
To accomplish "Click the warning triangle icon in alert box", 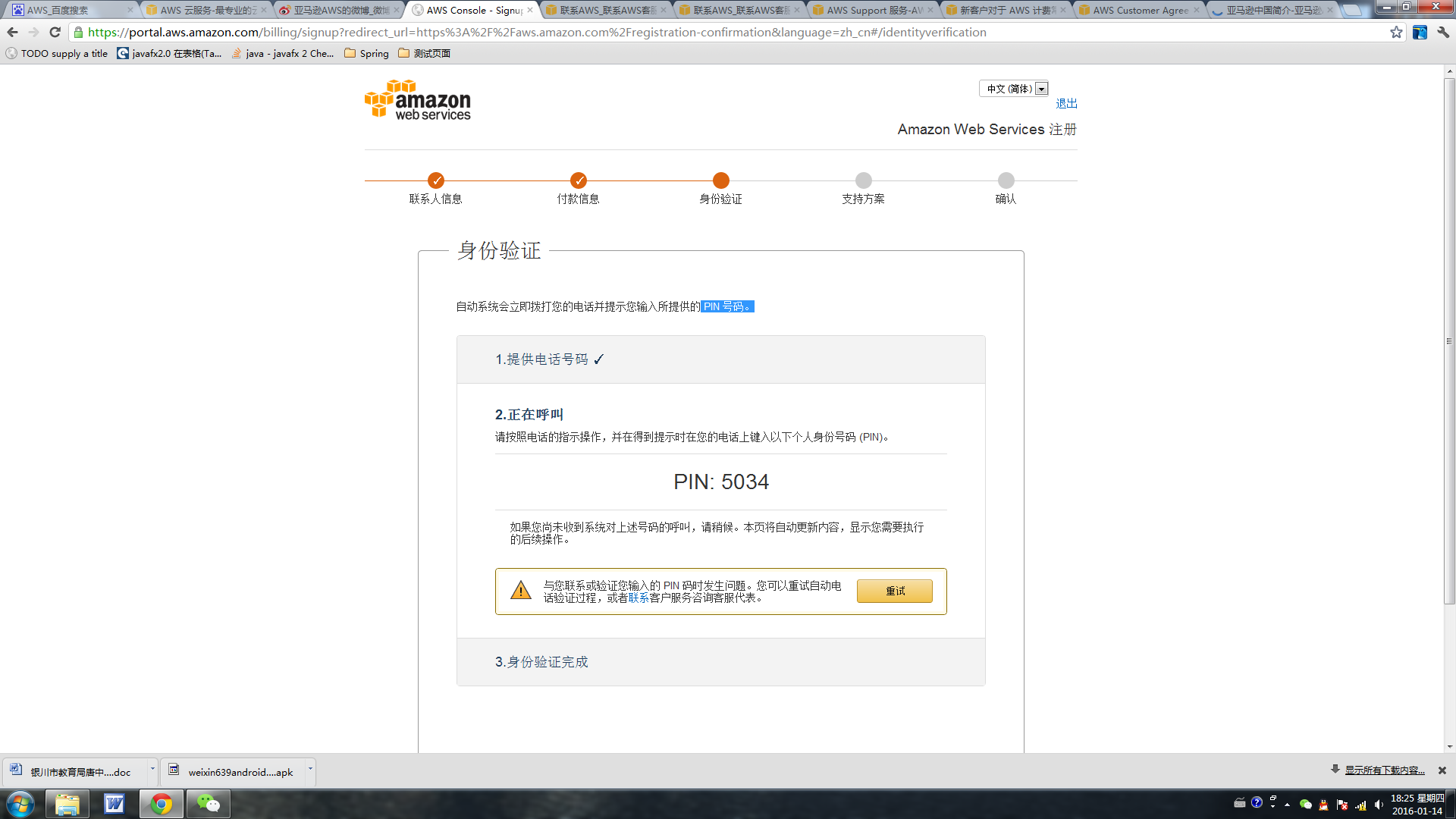I will (521, 590).
